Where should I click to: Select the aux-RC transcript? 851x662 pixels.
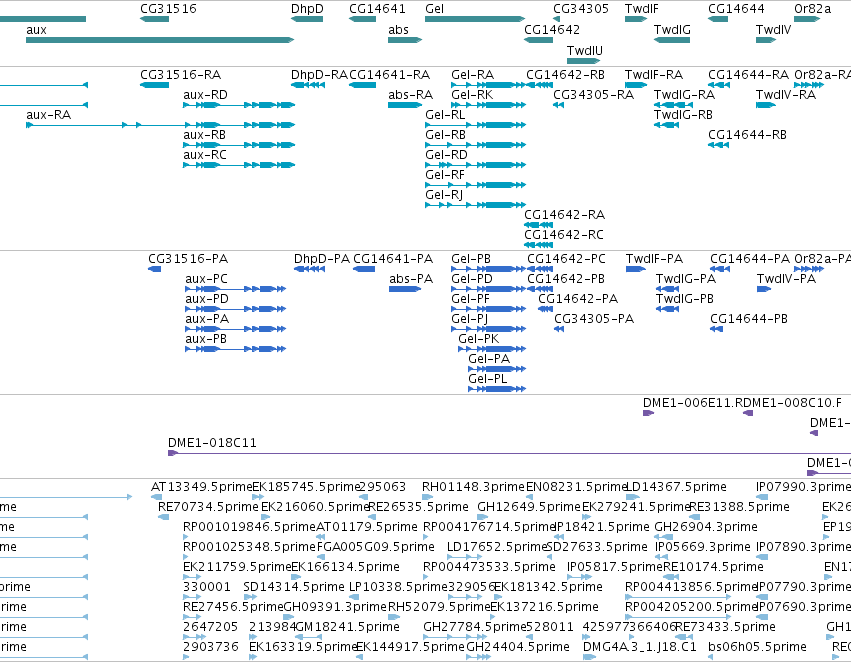(239, 165)
